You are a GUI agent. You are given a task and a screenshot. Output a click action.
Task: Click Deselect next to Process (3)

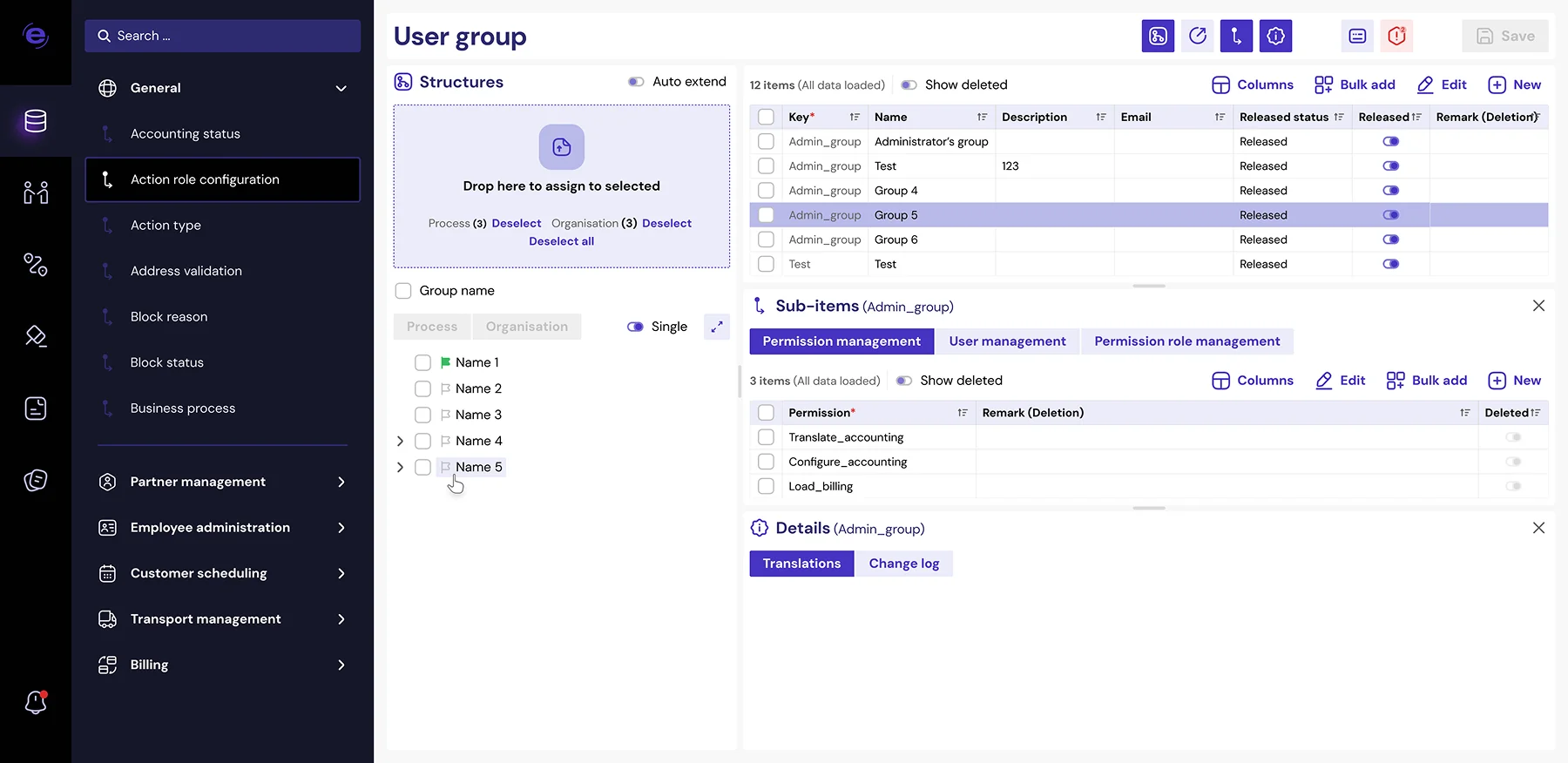pos(517,224)
